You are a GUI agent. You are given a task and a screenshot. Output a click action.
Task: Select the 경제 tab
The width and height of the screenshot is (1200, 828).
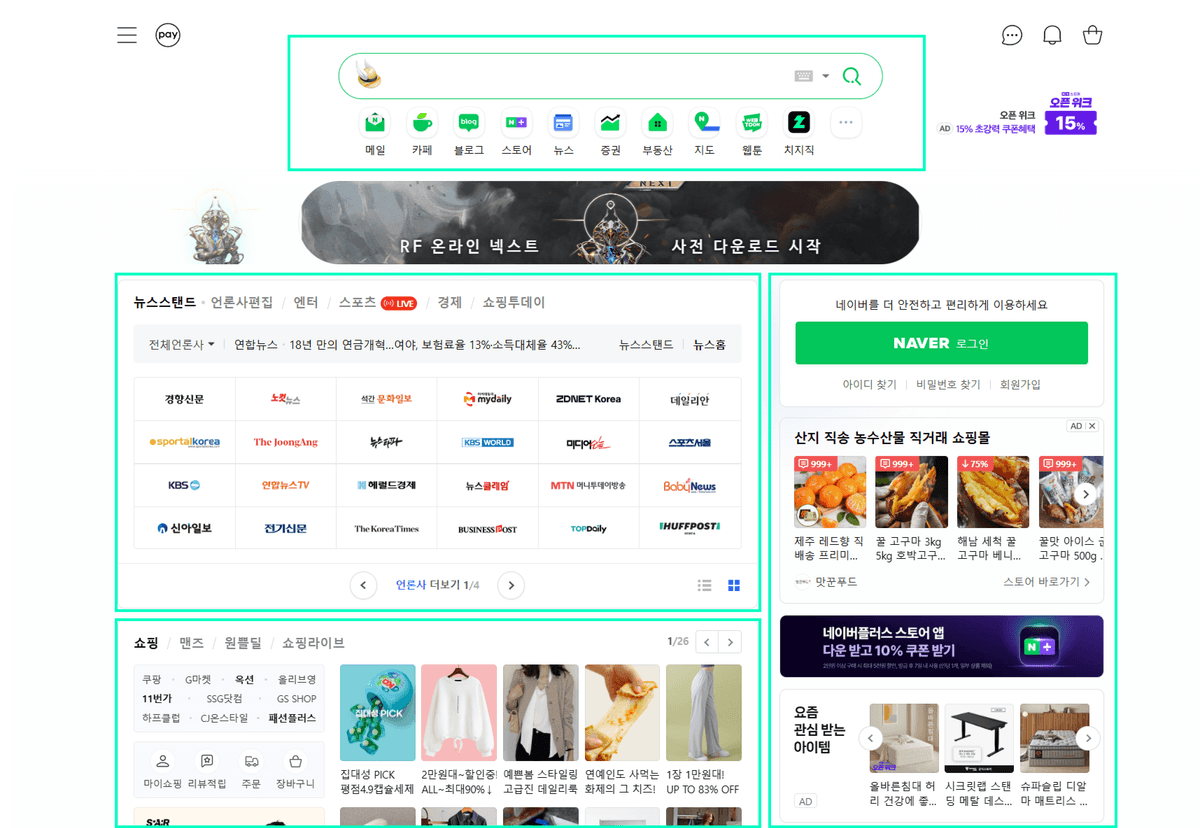click(x=449, y=302)
